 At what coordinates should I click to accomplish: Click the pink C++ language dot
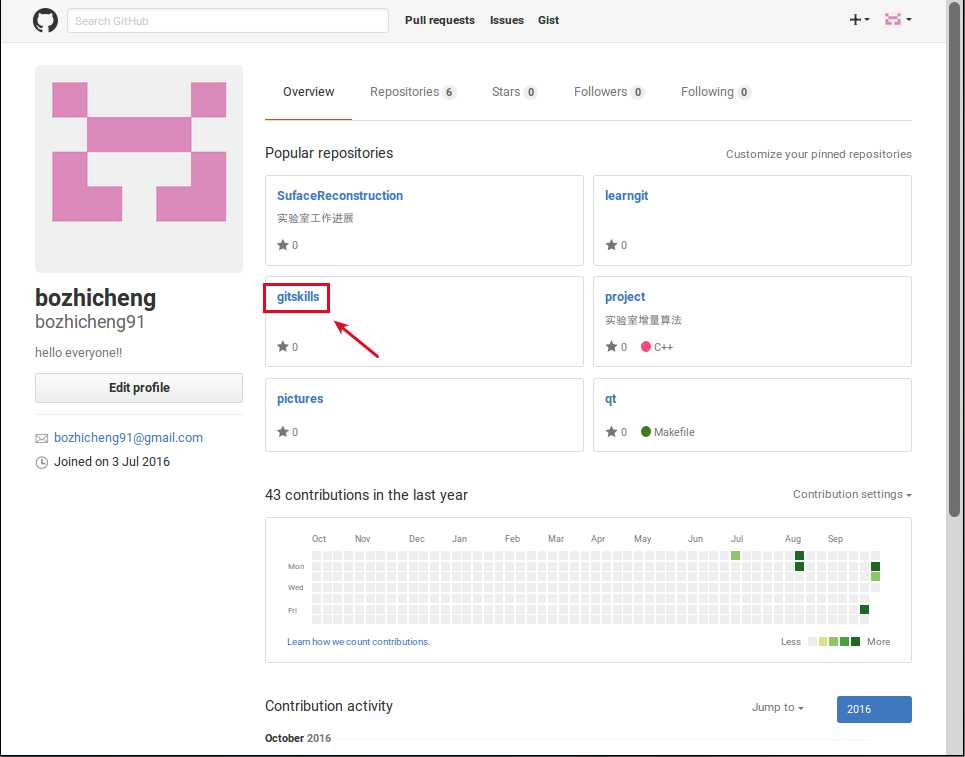[x=646, y=346]
